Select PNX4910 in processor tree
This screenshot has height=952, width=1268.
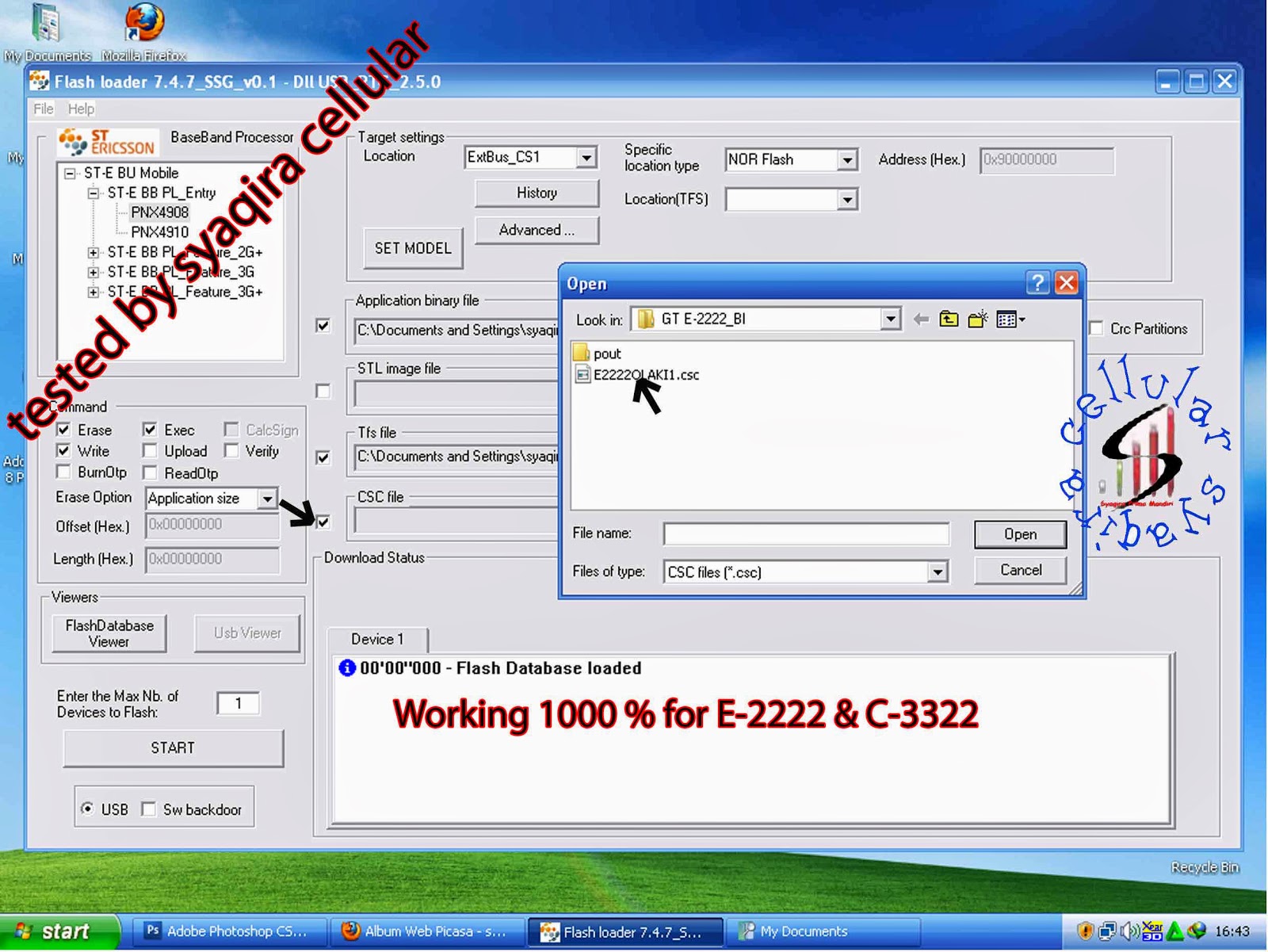[x=159, y=232]
